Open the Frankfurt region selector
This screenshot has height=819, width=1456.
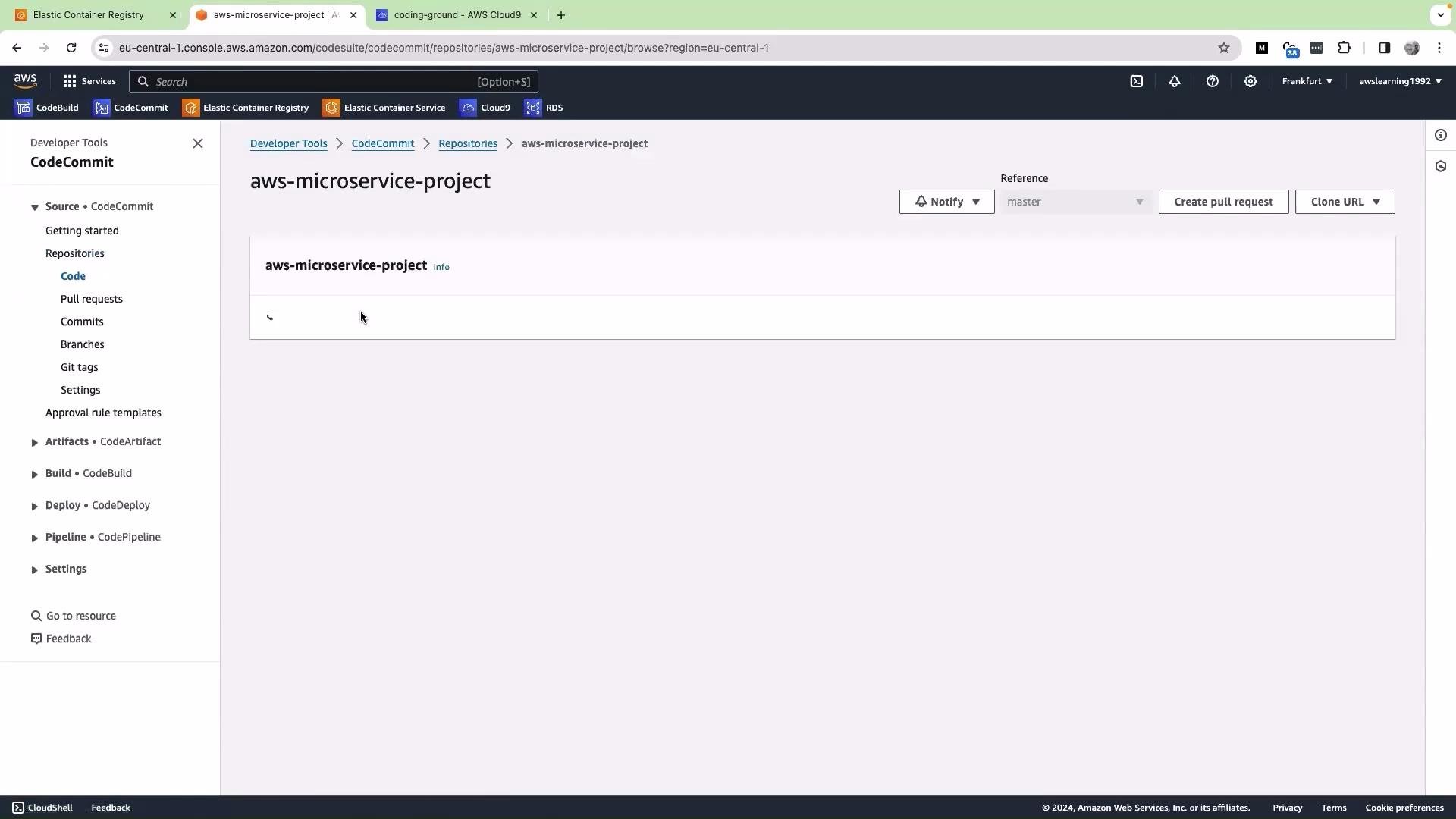pyautogui.click(x=1307, y=81)
